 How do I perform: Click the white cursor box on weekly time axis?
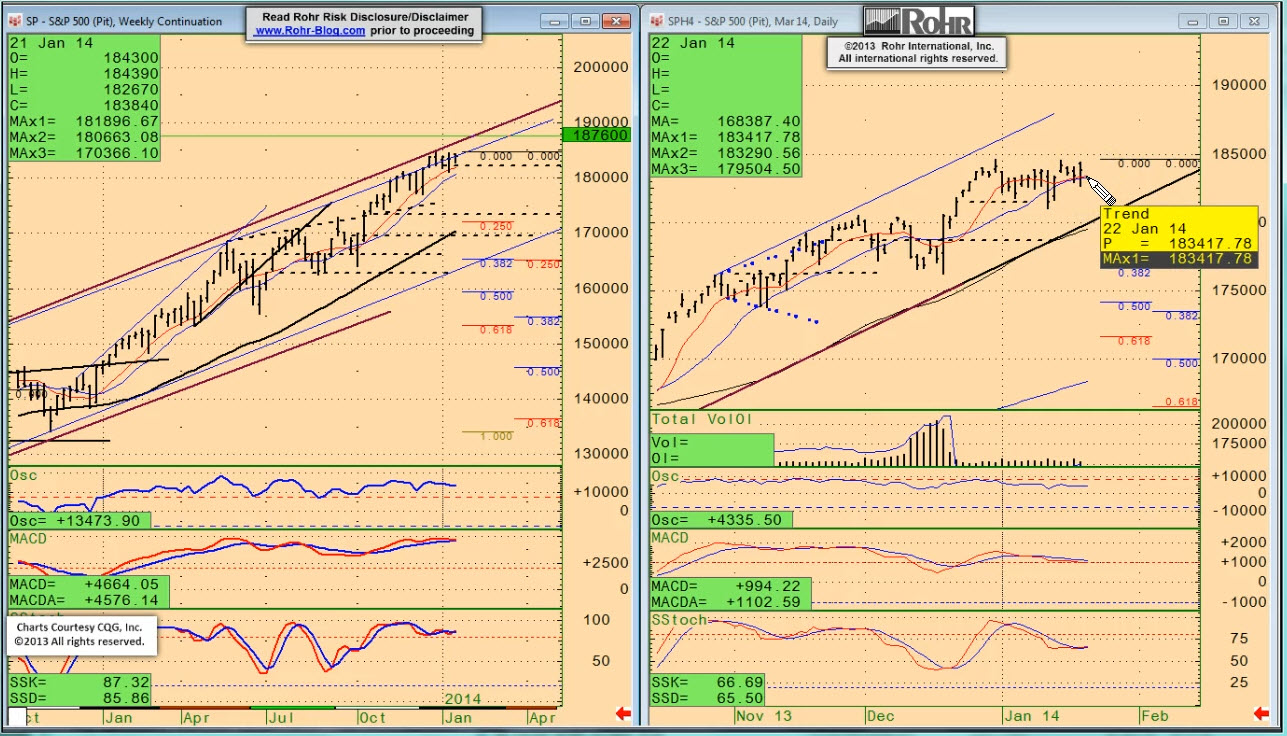click(x=17, y=717)
